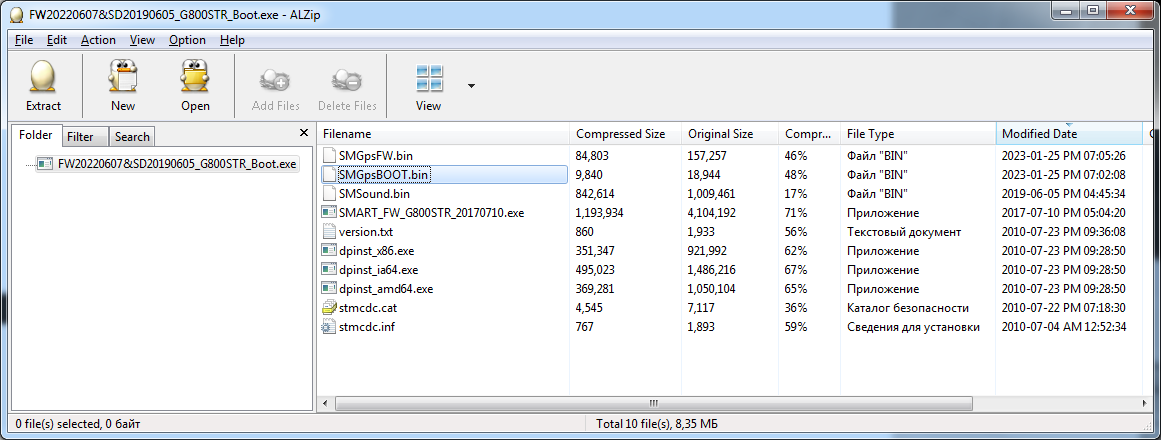Screen dimensions: 1161x440
Task: Switch to the Search tab
Action: (x=131, y=137)
